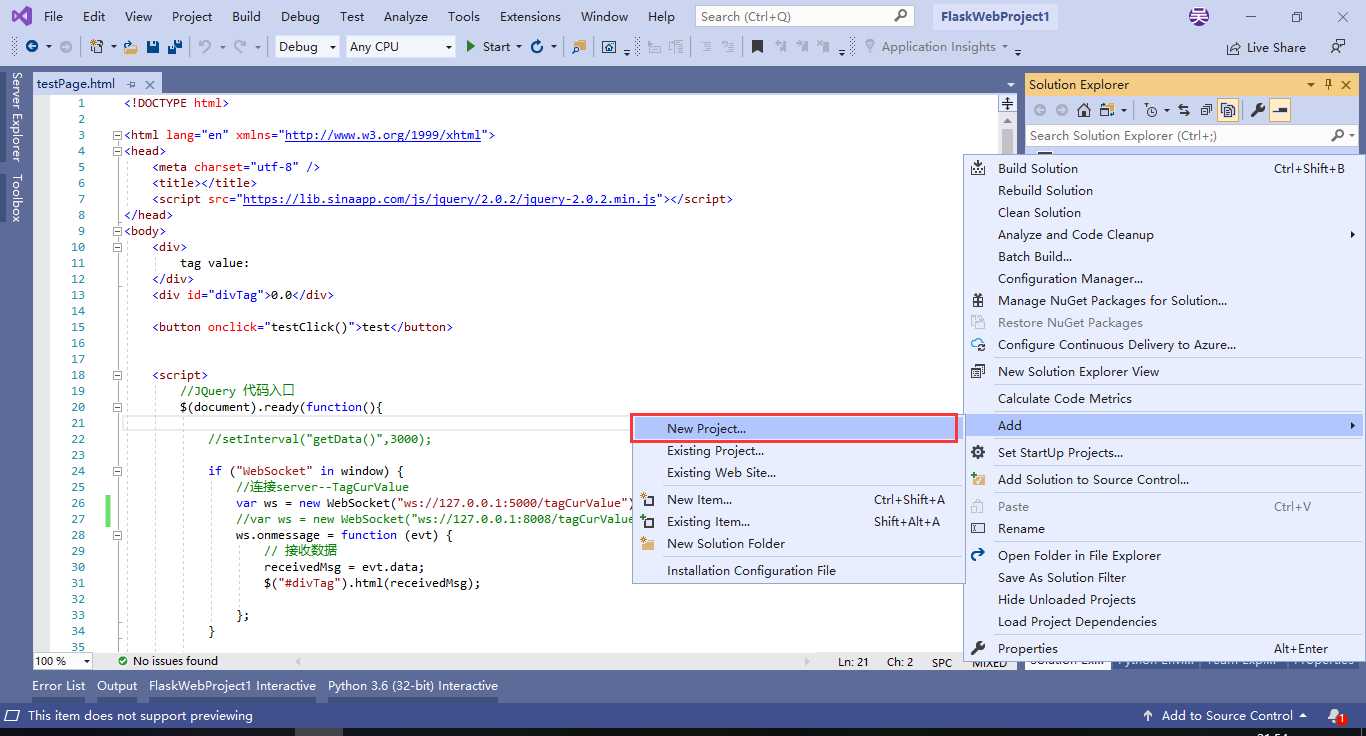This screenshot has width=1366, height=736.
Task: Open Find in Files toolbar icon
Action: 579,47
